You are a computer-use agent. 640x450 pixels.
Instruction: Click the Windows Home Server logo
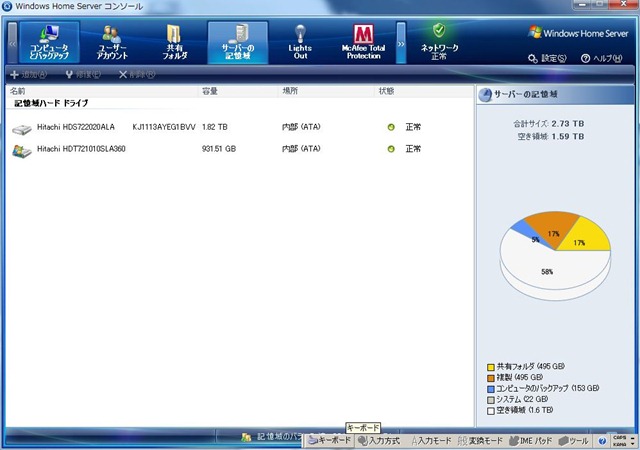[x=578, y=33]
